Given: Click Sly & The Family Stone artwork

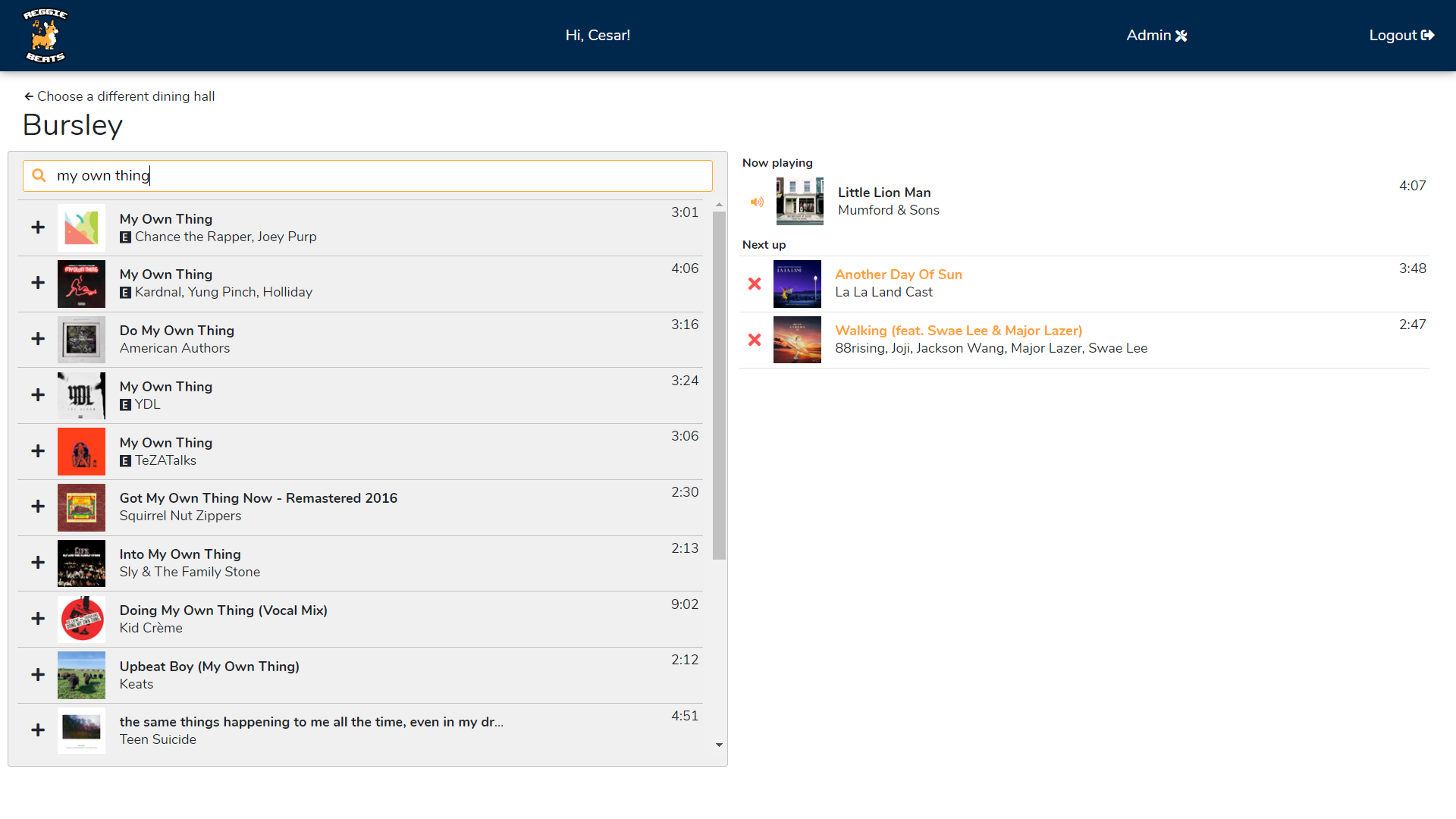Looking at the screenshot, I should click(x=81, y=563).
